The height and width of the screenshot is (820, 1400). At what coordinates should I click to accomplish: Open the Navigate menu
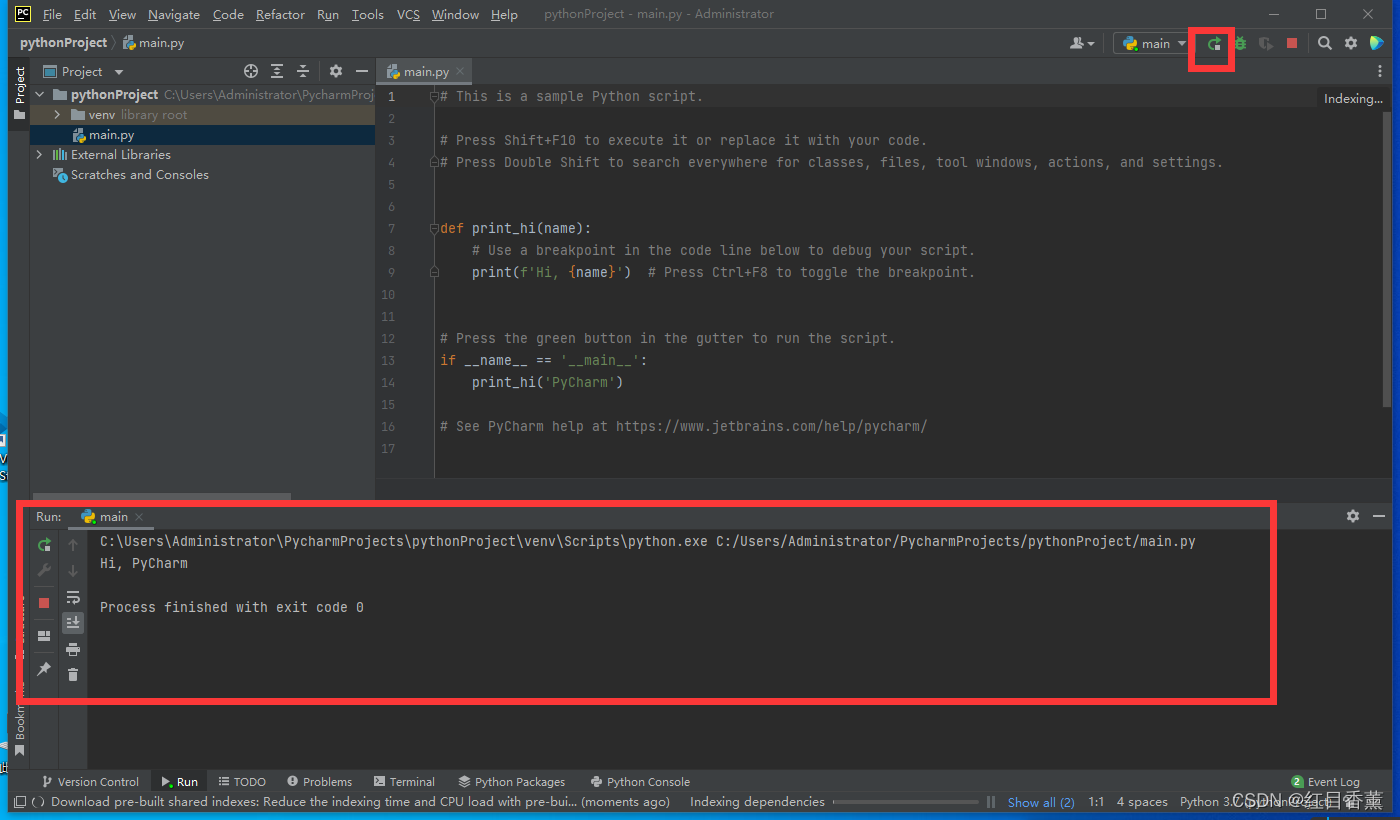174,15
